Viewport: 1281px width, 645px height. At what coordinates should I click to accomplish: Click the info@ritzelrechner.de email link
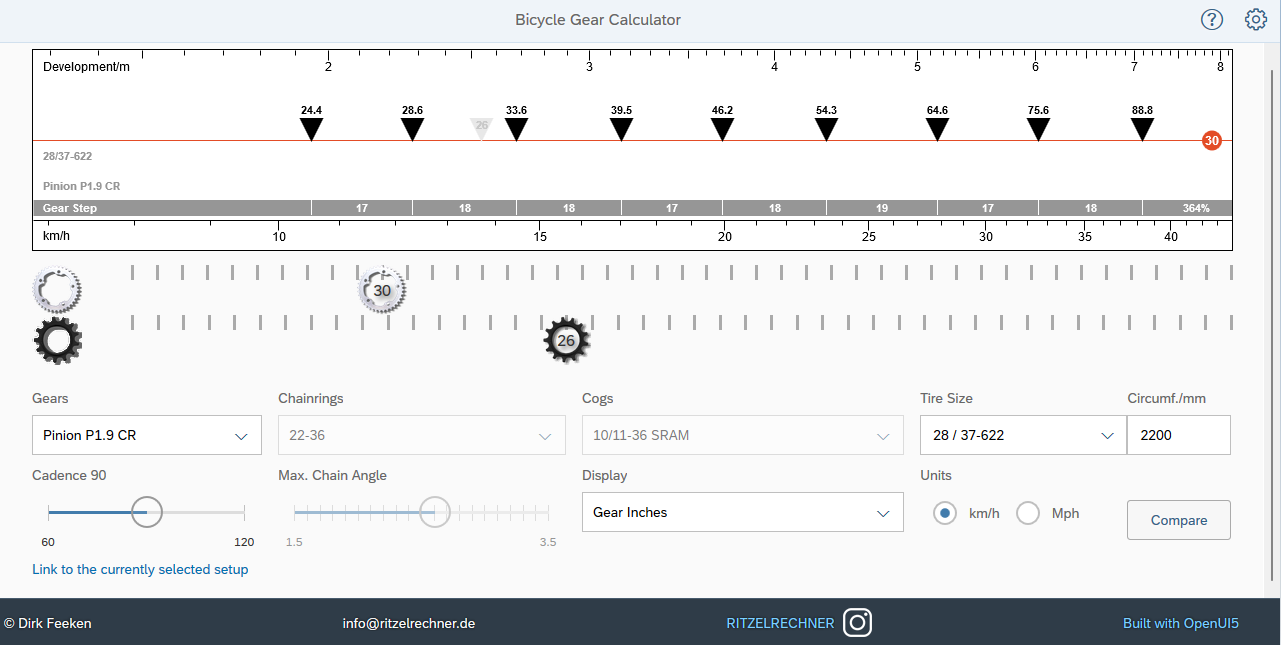tap(409, 623)
